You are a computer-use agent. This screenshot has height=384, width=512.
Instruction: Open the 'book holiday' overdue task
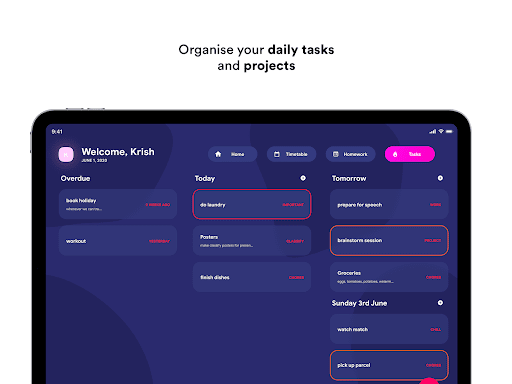118,204
